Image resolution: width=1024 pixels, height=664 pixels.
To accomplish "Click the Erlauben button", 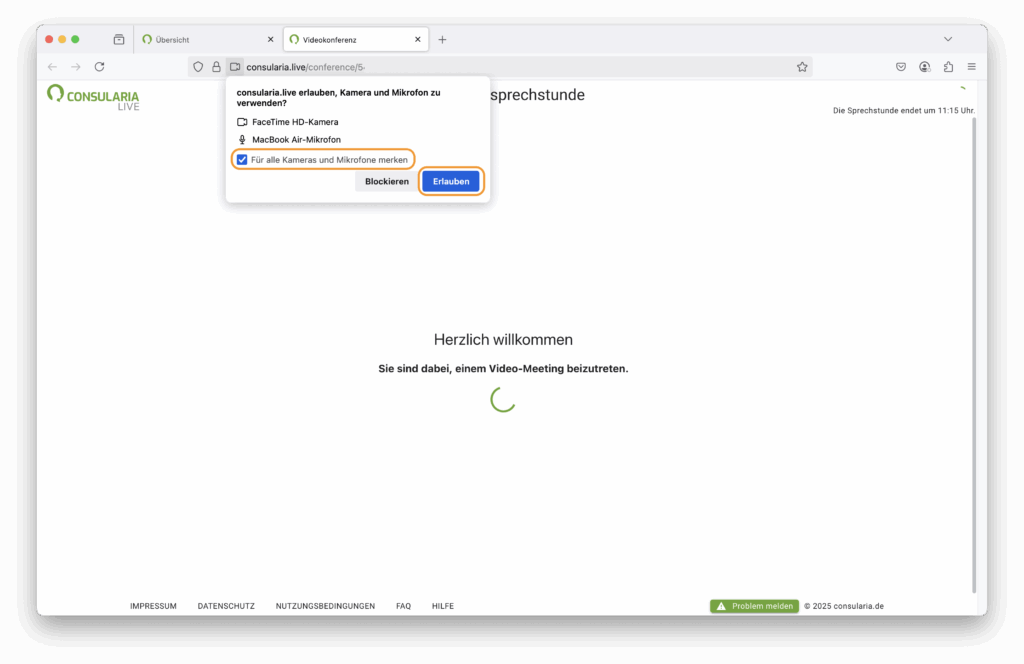I will (x=451, y=182).
